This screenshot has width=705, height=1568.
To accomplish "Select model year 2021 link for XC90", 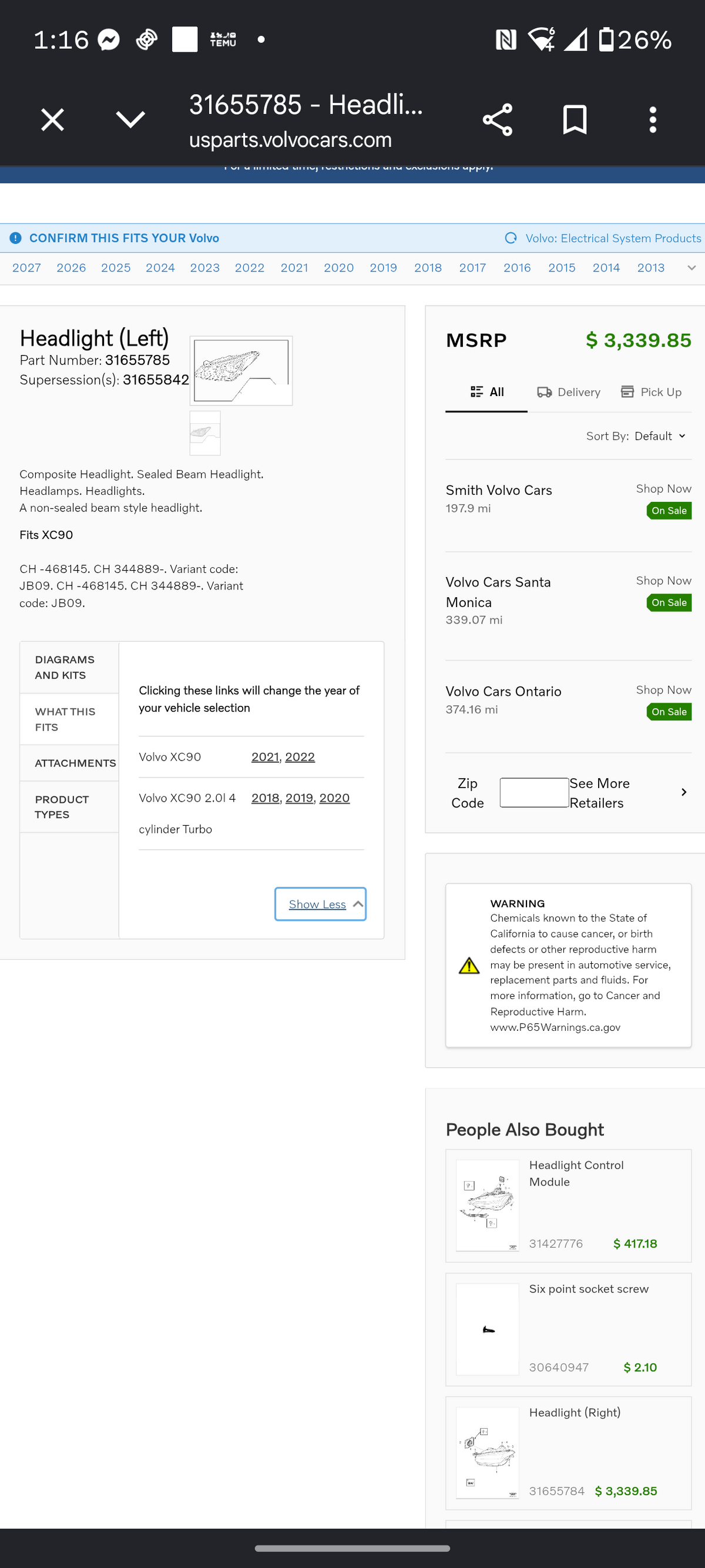I will pyautogui.click(x=265, y=756).
